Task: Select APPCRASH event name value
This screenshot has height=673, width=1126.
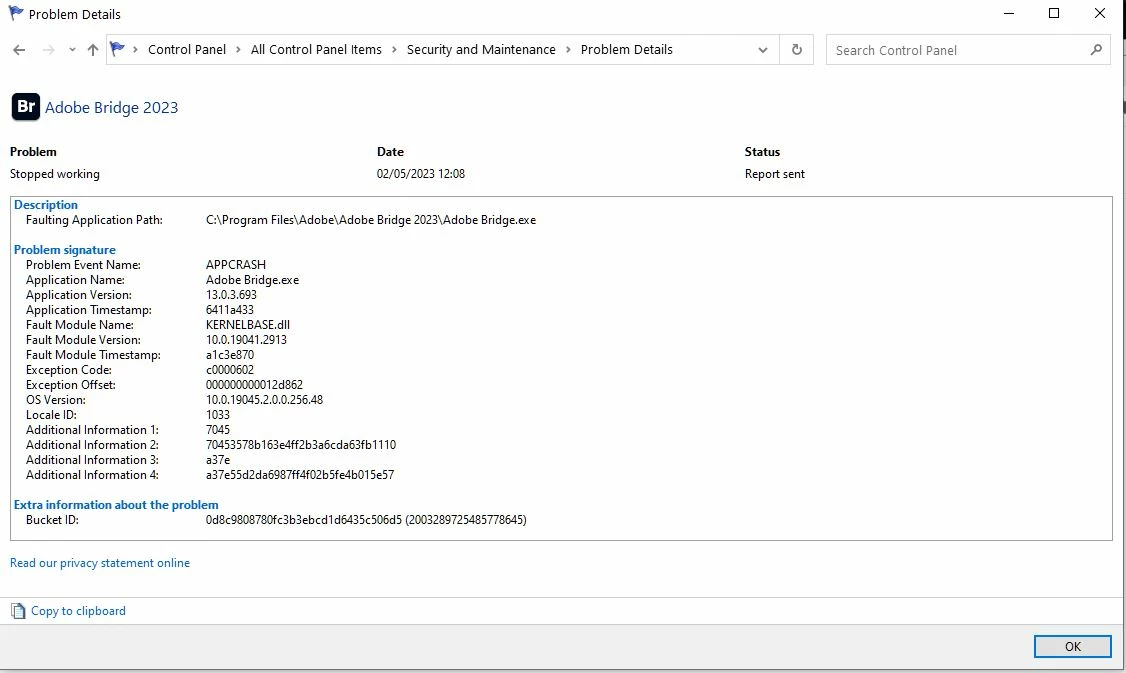Action: 236,264
